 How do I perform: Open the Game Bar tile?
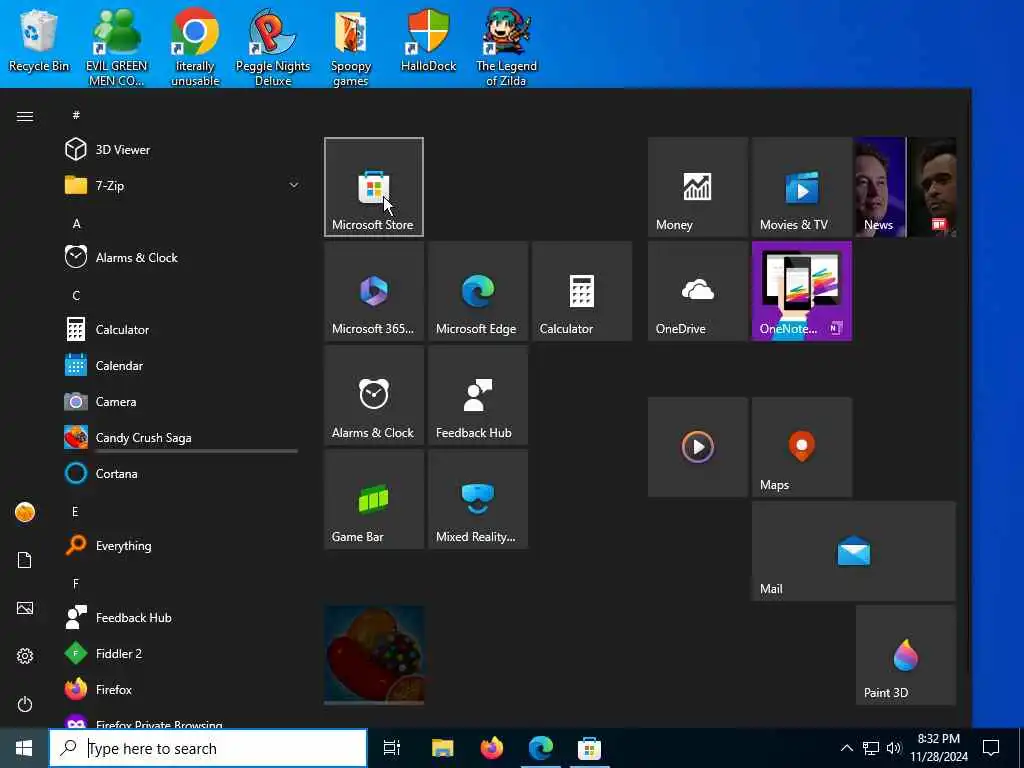[374, 499]
